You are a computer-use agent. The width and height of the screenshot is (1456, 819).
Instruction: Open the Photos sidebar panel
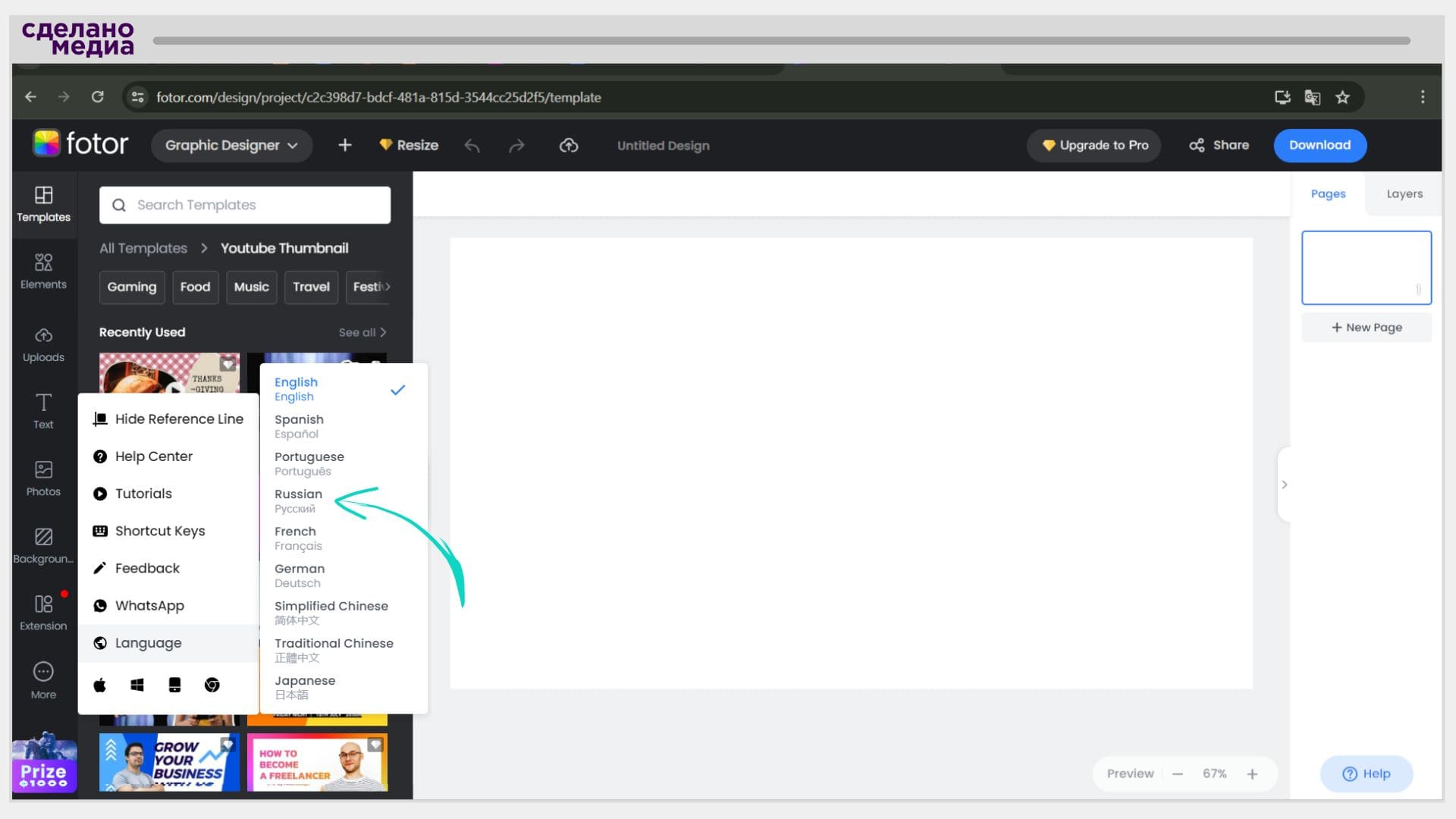(43, 479)
